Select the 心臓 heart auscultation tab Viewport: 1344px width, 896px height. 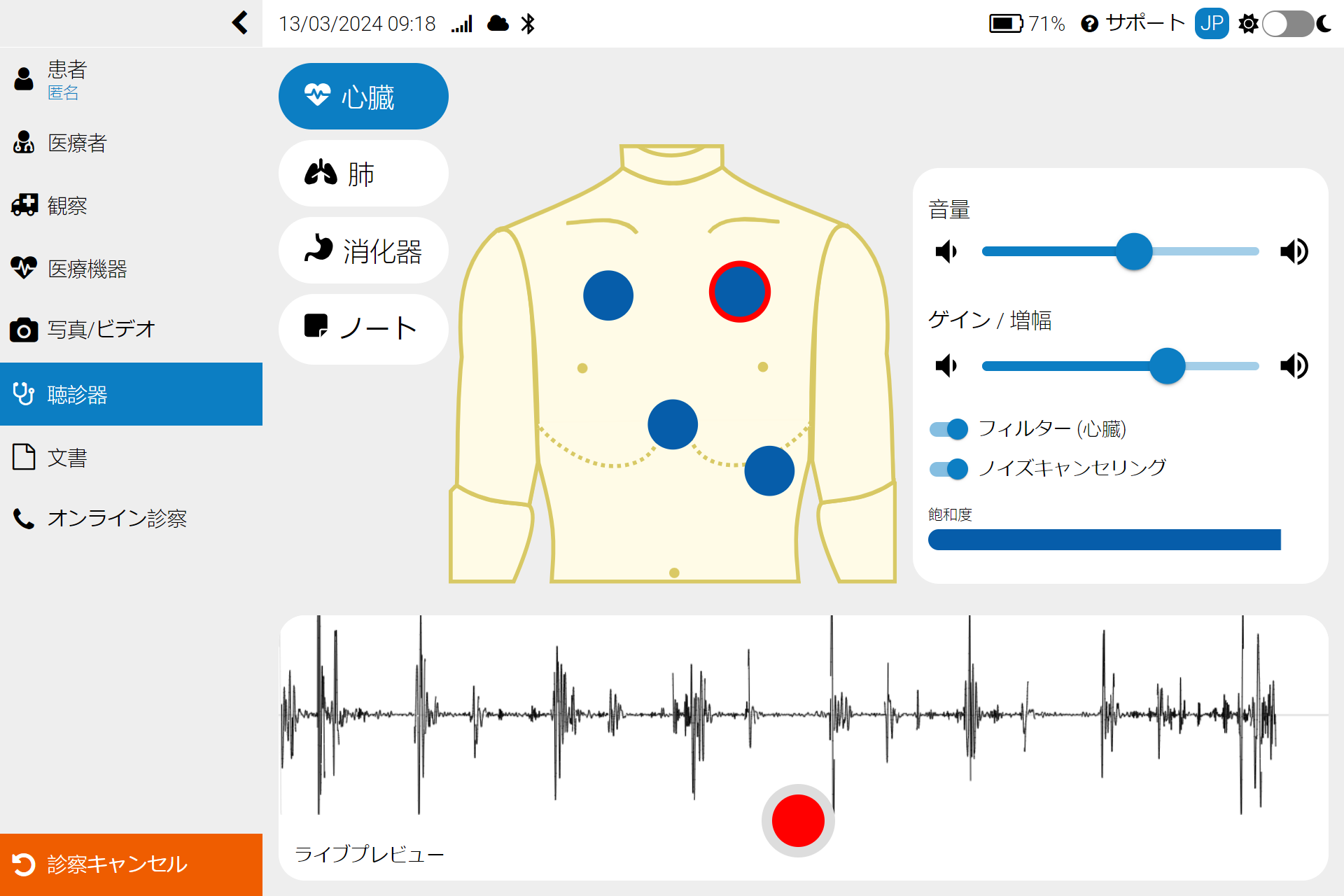(x=363, y=97)
